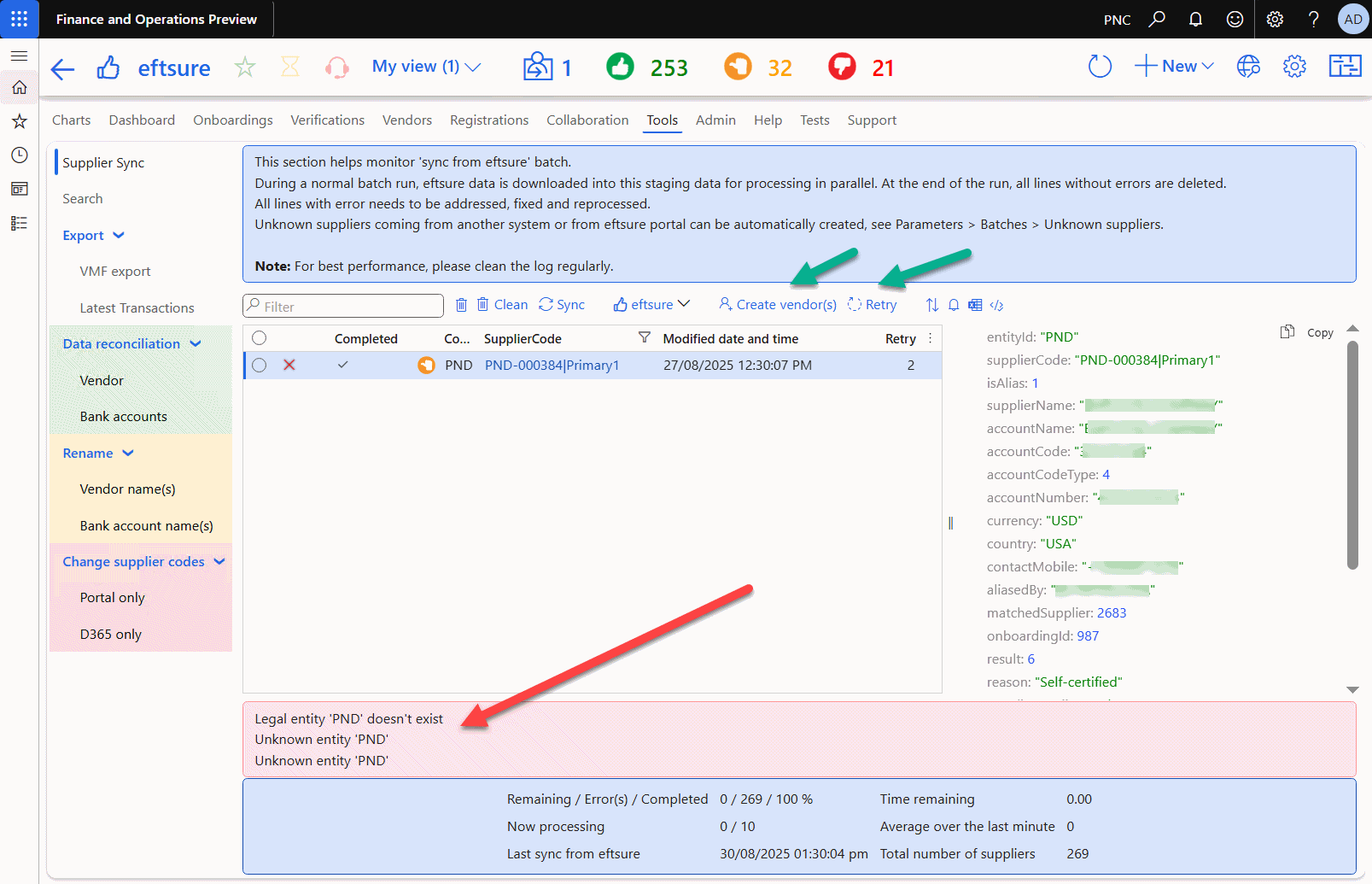
Task: Switch to the Onboardings tab
Action: tap(233, 120)
